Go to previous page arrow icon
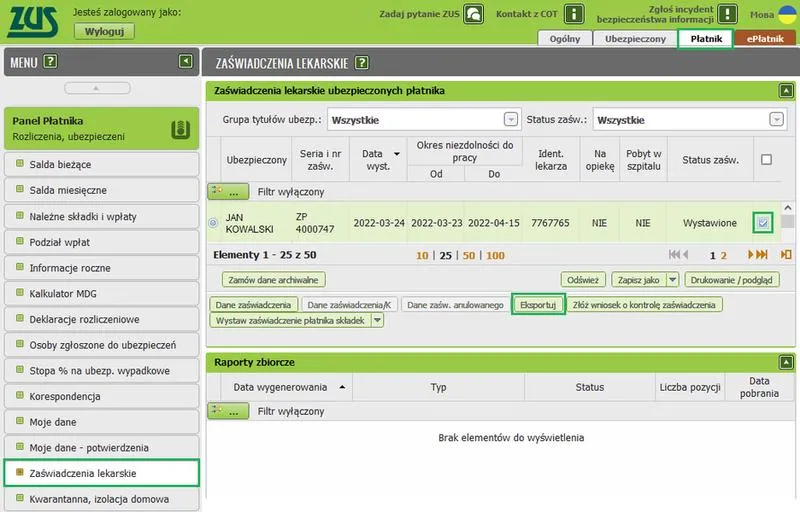Screen dimensions: 800x512 coord(685,254)
